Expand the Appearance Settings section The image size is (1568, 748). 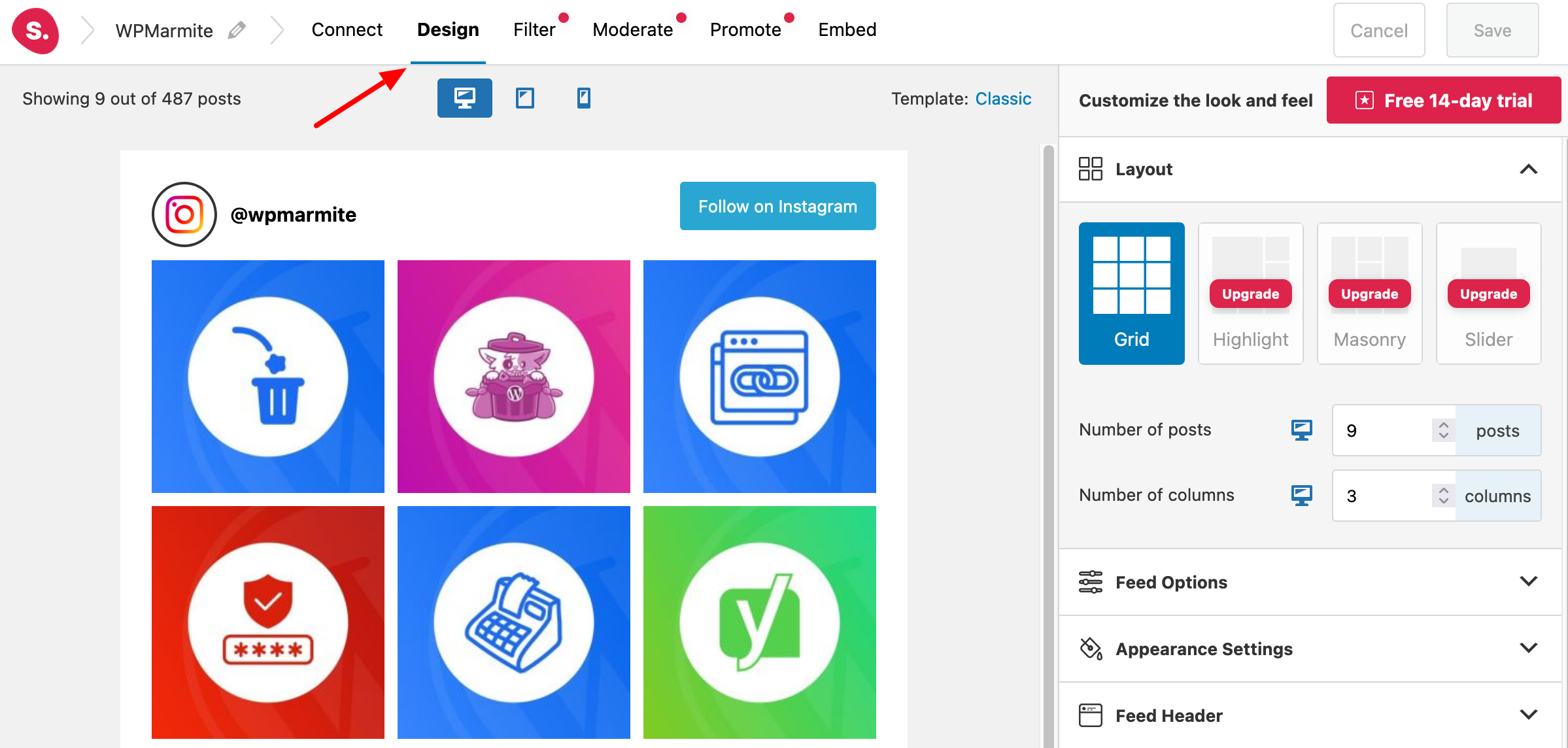click(1528, 648)
